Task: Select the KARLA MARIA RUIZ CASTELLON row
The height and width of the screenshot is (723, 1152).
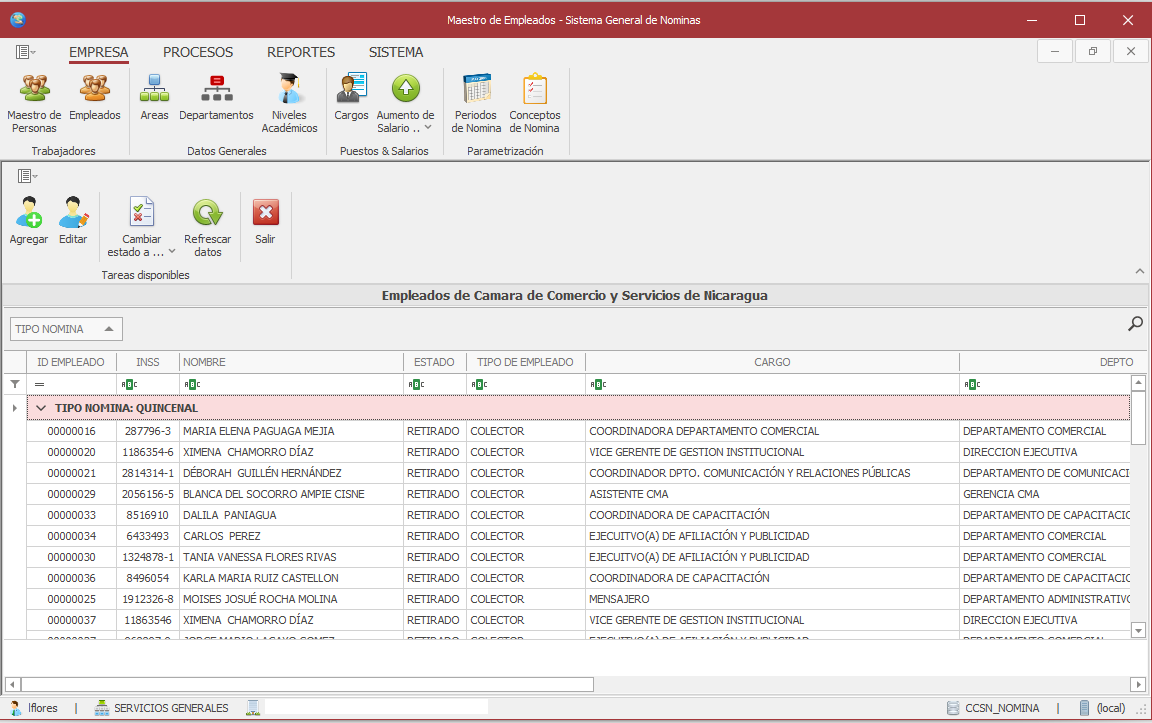Action: click(x=578, y=578)
